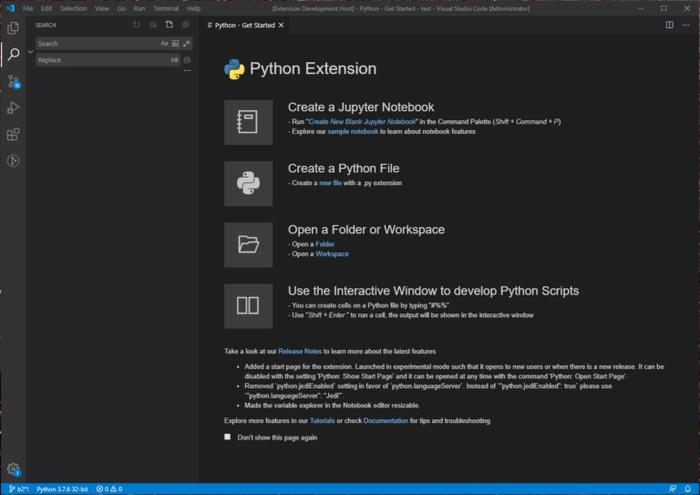
Task: Check Don't show this page again
Action: [228, 437]
